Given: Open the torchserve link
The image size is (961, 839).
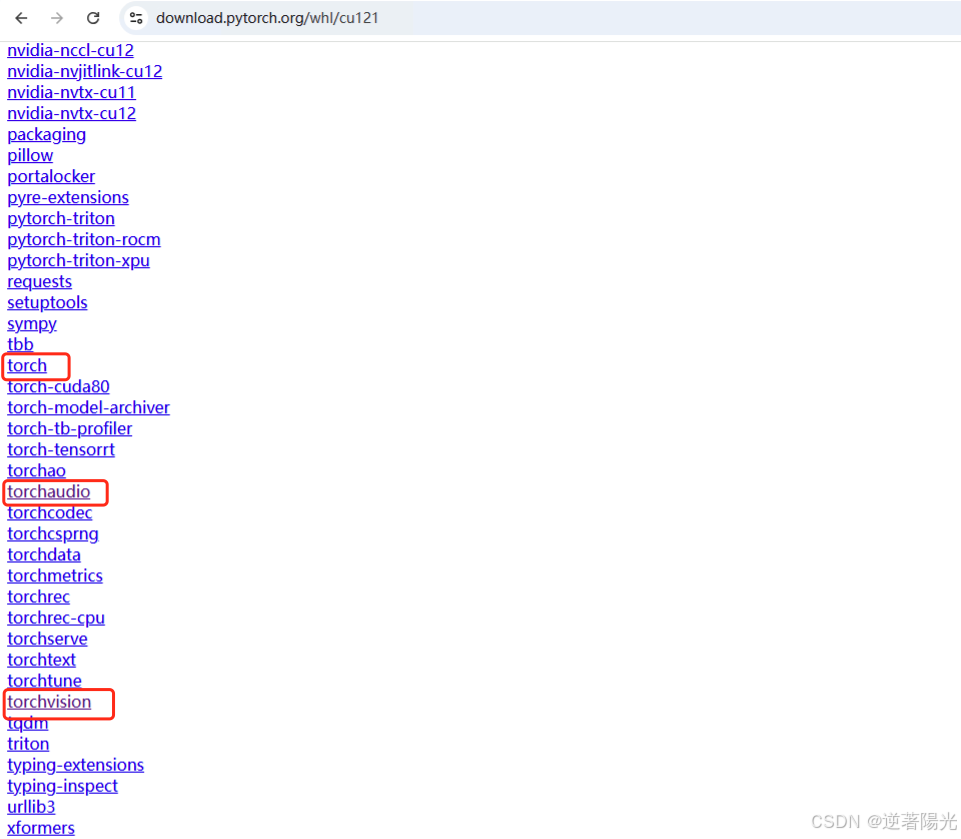Looking at the screenshot, I should tap(47, 639).
